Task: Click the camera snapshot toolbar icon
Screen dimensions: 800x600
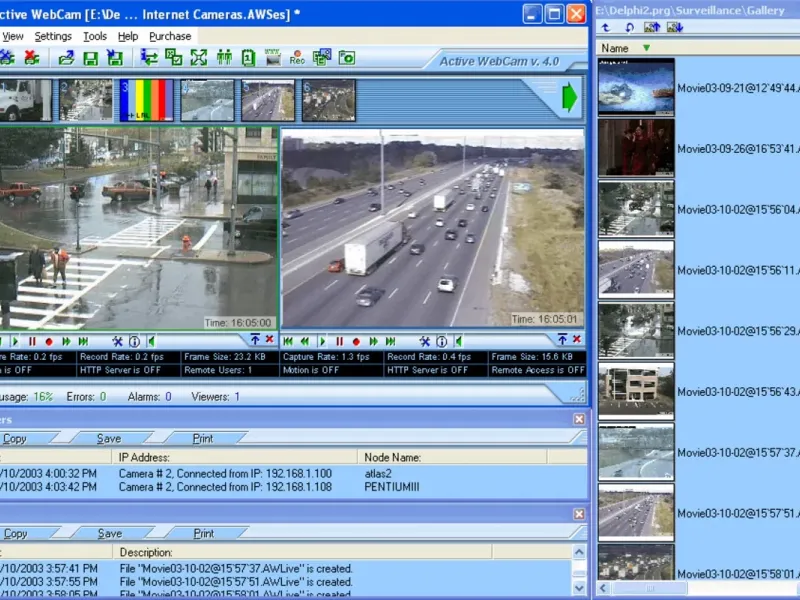Action: pyautogui.click(x=346, y=58)
